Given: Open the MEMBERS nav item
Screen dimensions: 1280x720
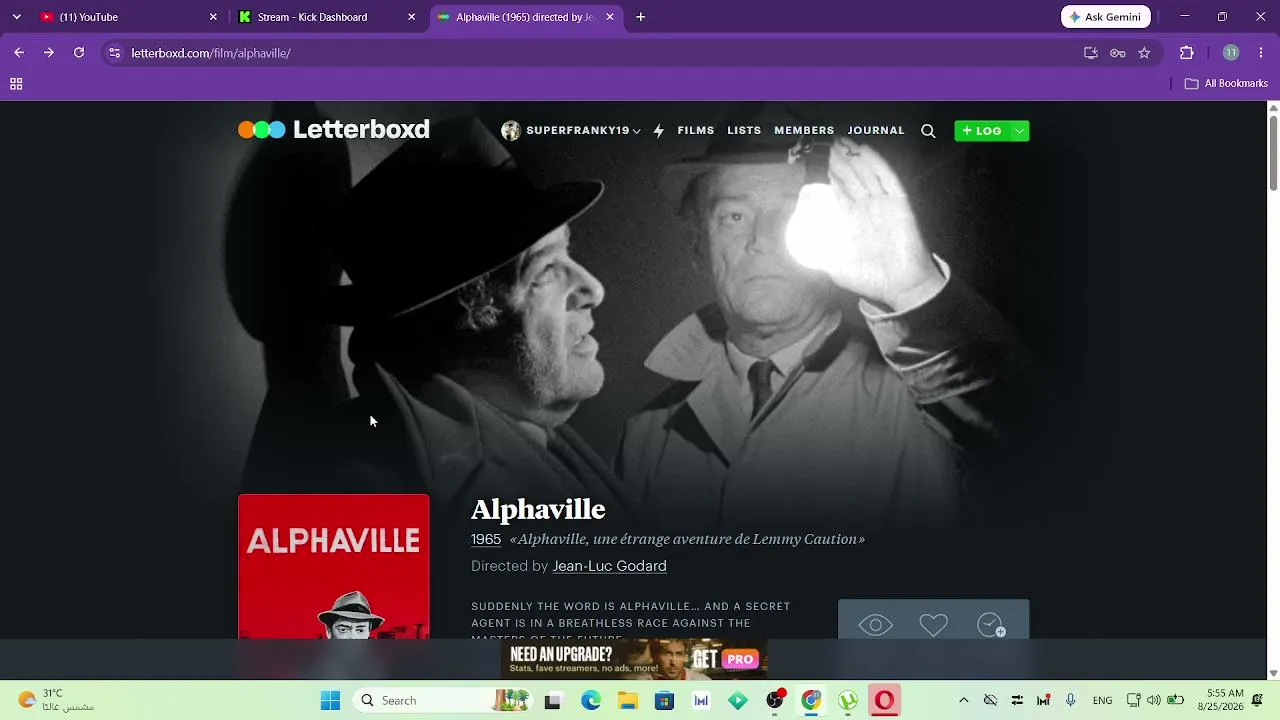Looking at the screenshot, I should click(804, 131).
